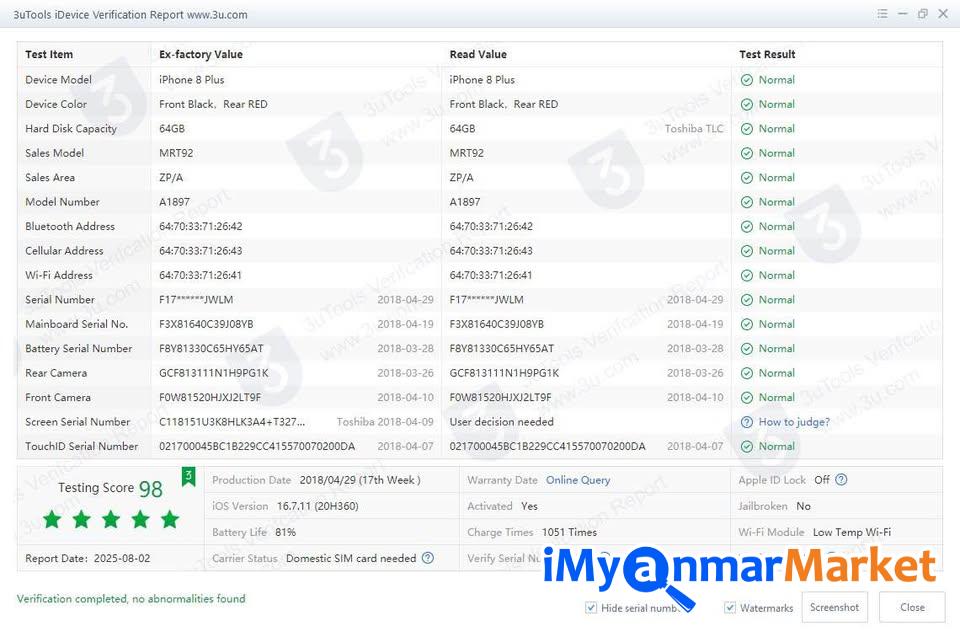This screenshot has height=637, width=960.
Task: Select the Wi-Fi Address green check icon
Action: point(746,276)
